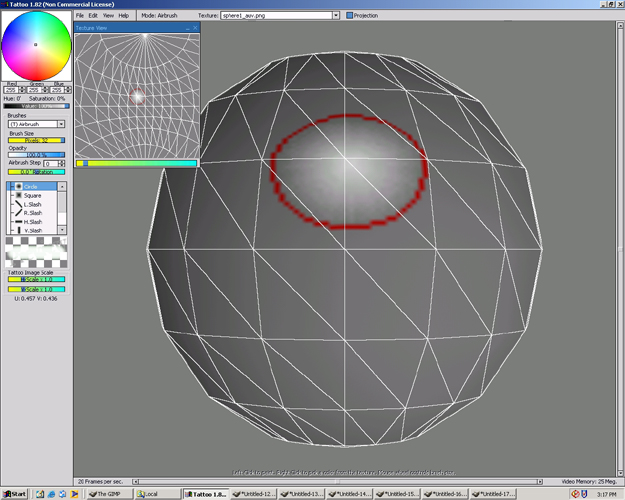625x500 pixels.
Task: Open the media player quick launch icon
Action: tap(74, 494)
